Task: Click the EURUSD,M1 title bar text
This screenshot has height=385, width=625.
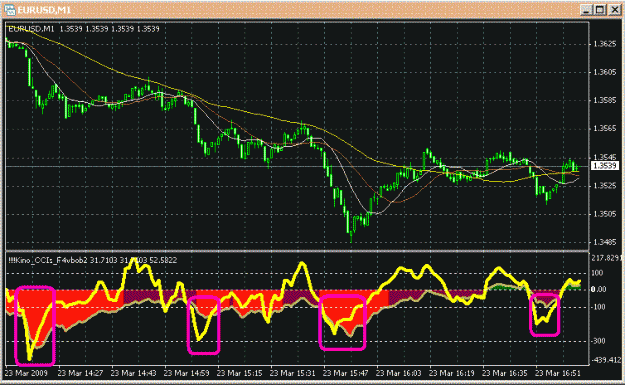Action: pyautogui.click(x=44, y=10)
